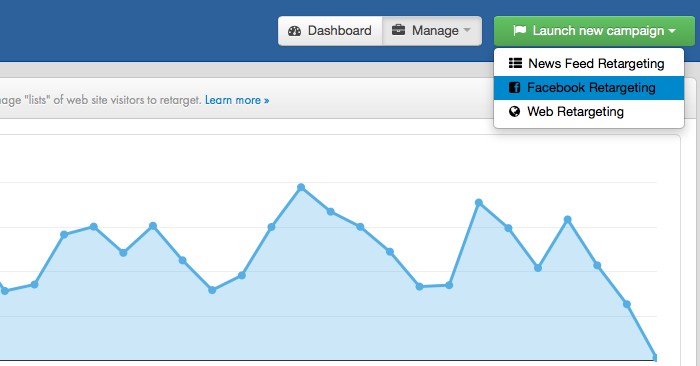Select the second-highest peak point on the right
Screen dimensions: 700x366
[x=479, y=203]
